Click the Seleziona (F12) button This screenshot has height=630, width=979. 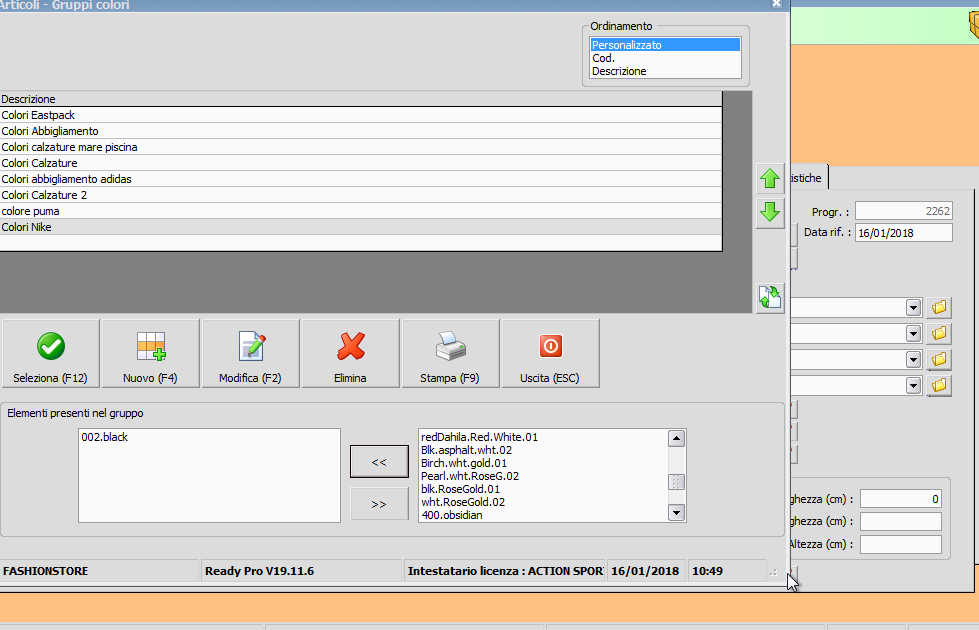[x=51, y=353]
